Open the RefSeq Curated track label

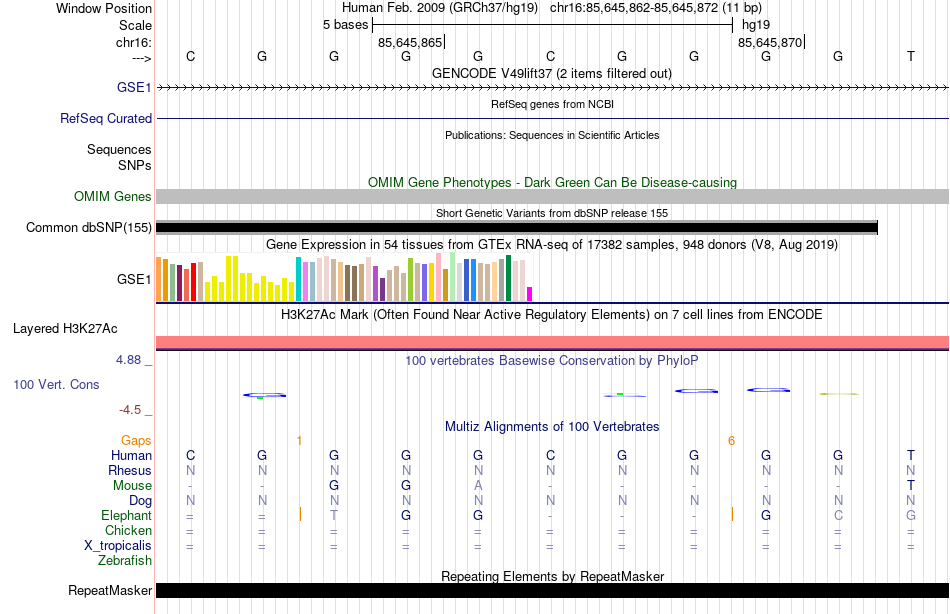tap(105, 118)
